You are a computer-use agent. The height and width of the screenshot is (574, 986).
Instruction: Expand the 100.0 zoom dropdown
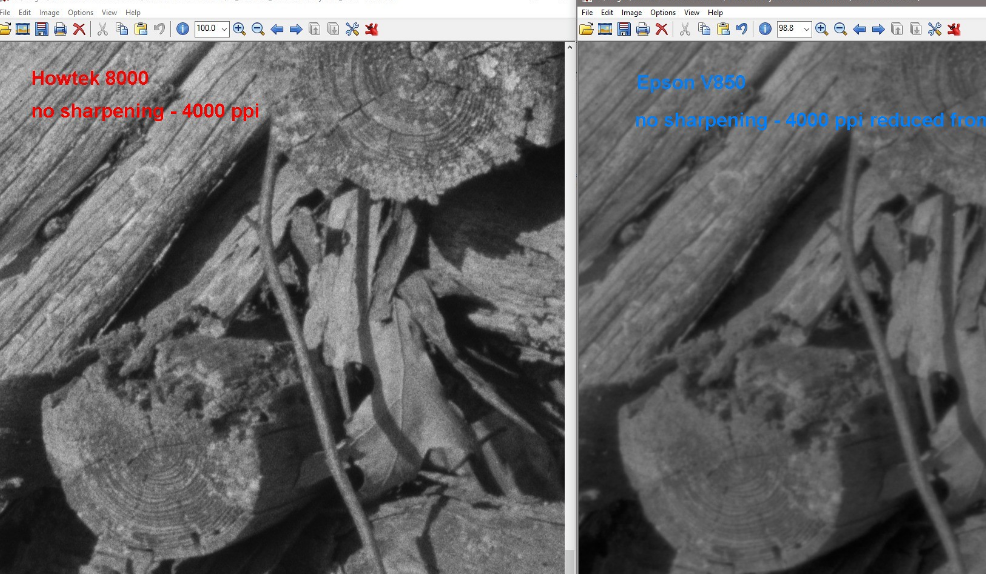[223, 29]
